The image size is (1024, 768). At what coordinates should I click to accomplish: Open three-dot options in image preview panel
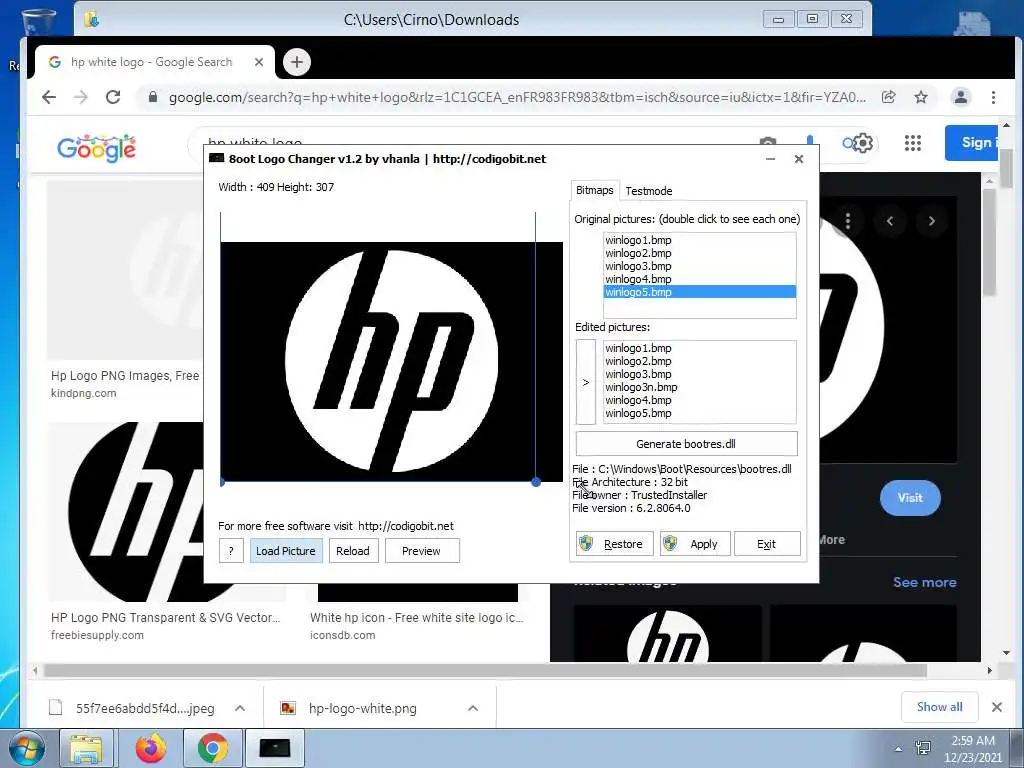tap(848, 221)
